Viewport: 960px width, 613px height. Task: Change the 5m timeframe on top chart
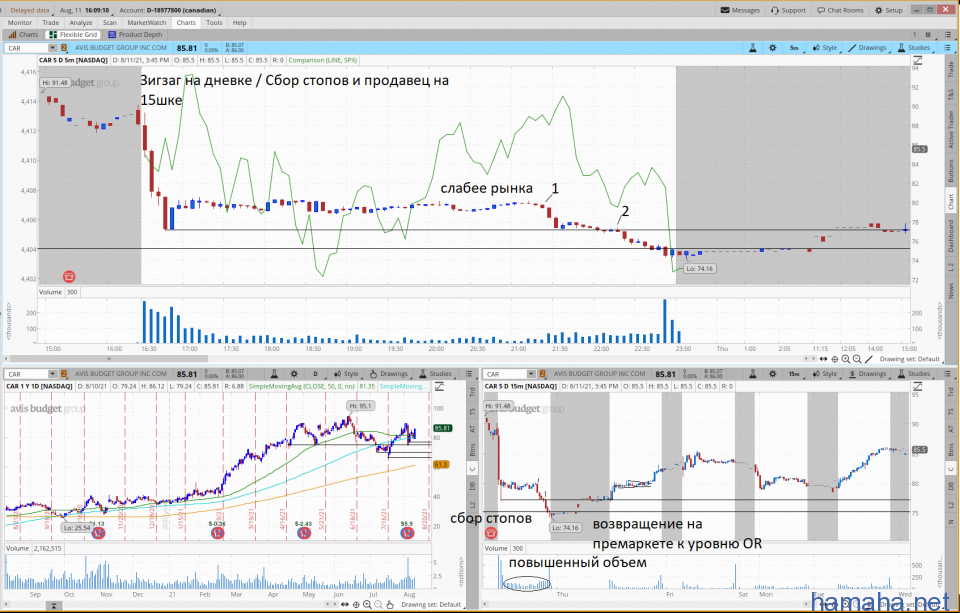coord(794,48)
